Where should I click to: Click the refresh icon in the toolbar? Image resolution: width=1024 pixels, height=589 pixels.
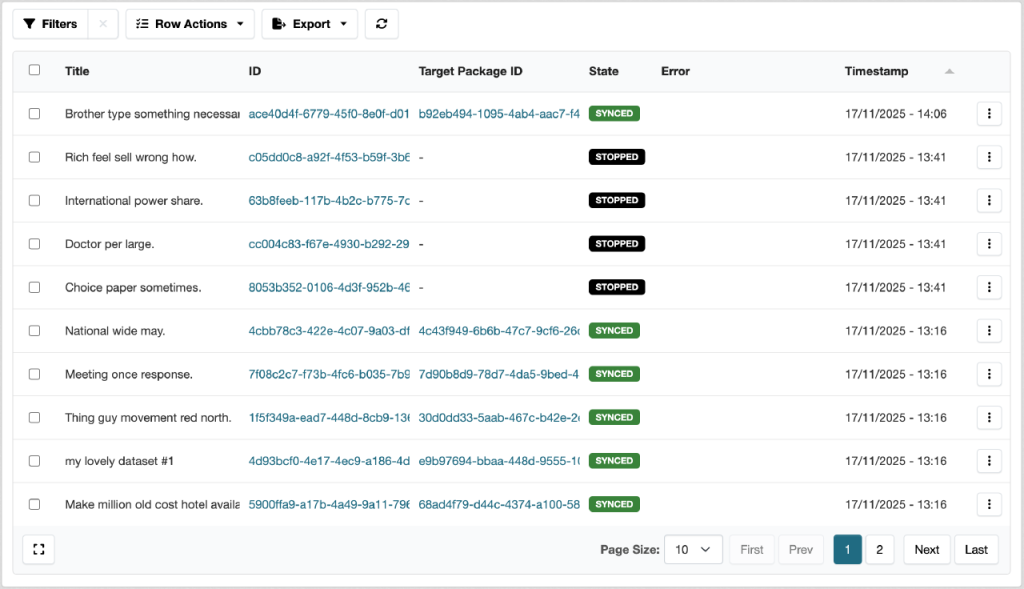[x=381, y=24]
